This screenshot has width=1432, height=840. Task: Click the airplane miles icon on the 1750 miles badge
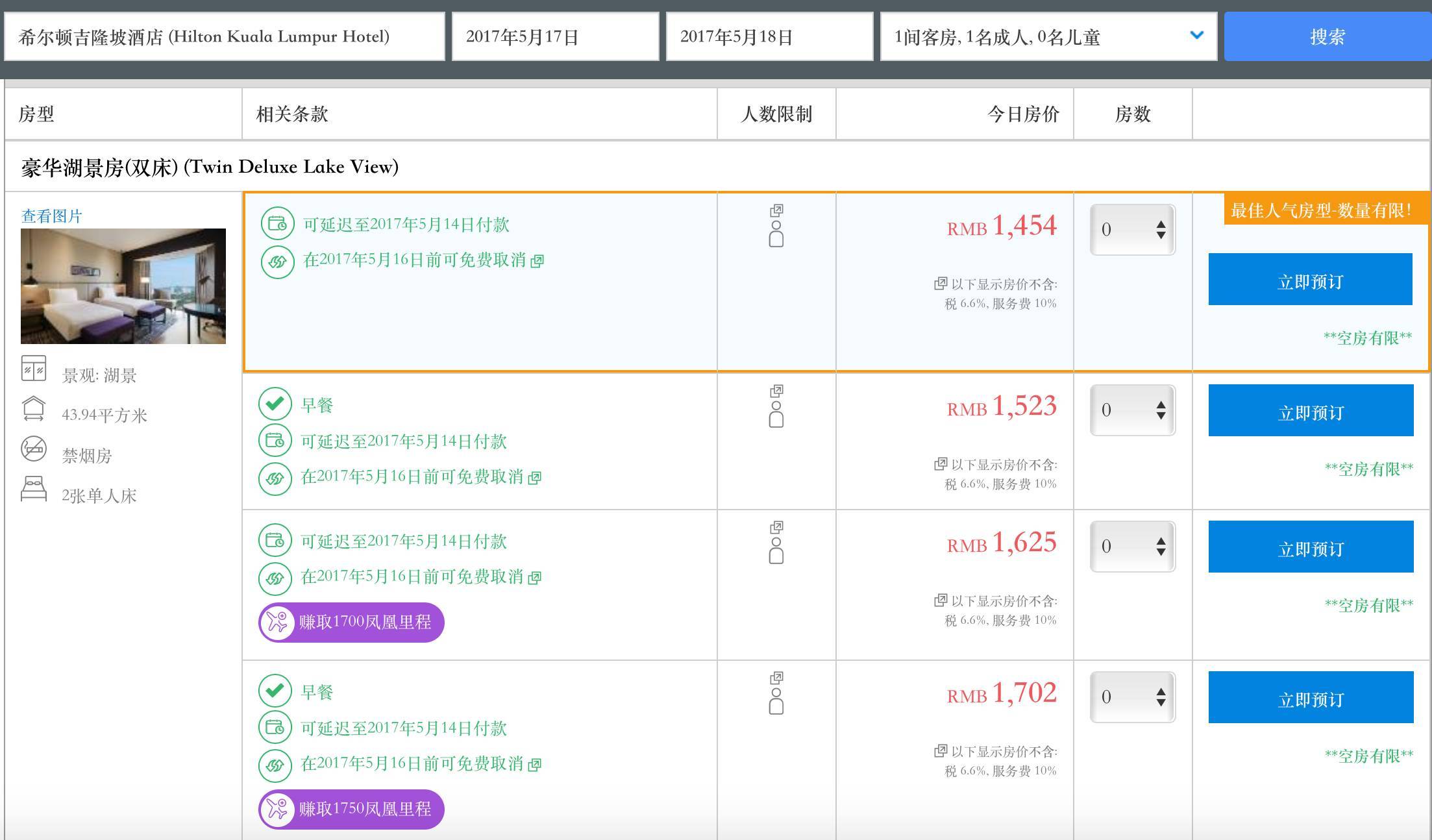[278, 809]
